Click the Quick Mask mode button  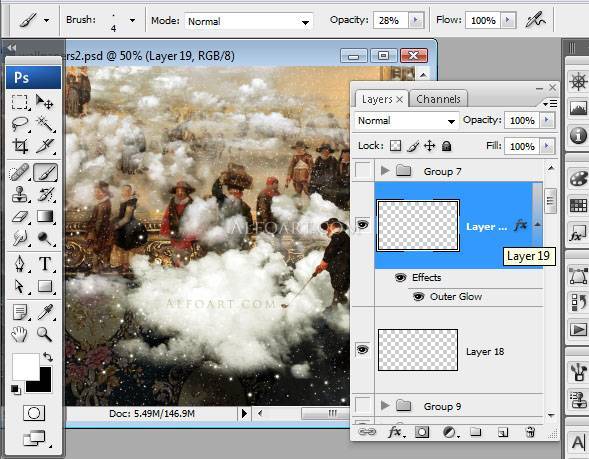34,413
